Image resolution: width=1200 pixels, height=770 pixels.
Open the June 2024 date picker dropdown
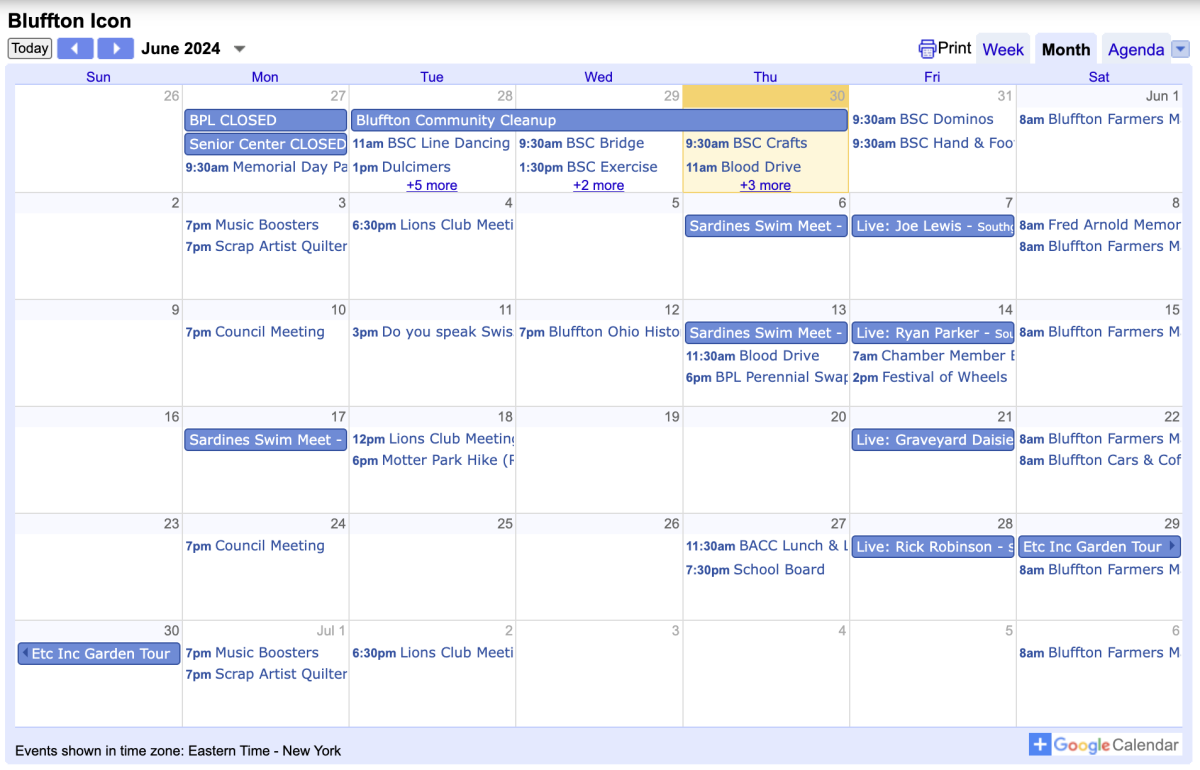click(x=239, y=49)
